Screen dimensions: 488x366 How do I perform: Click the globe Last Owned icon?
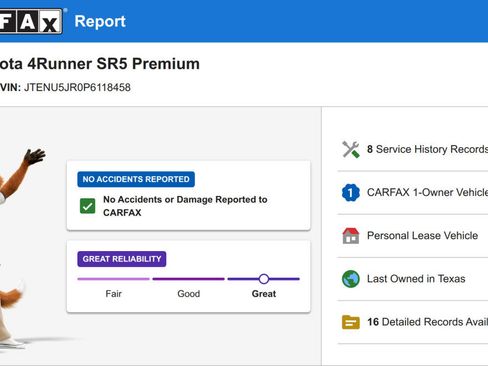(x=351, y=279)
